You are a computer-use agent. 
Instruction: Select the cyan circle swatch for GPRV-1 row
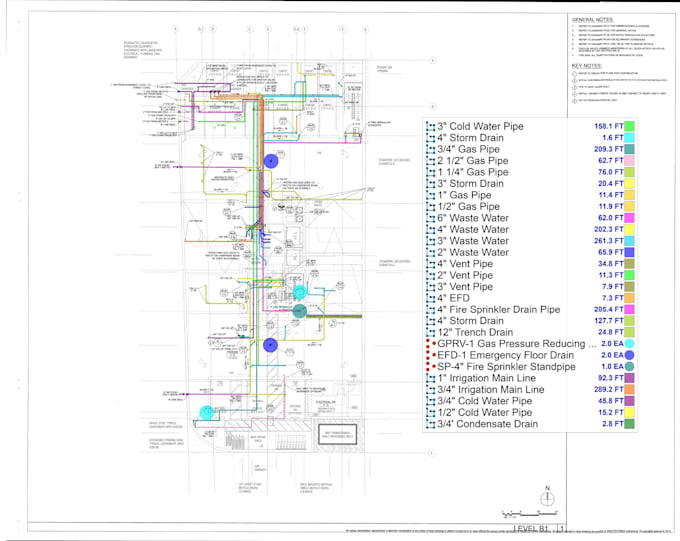[629, 344]
